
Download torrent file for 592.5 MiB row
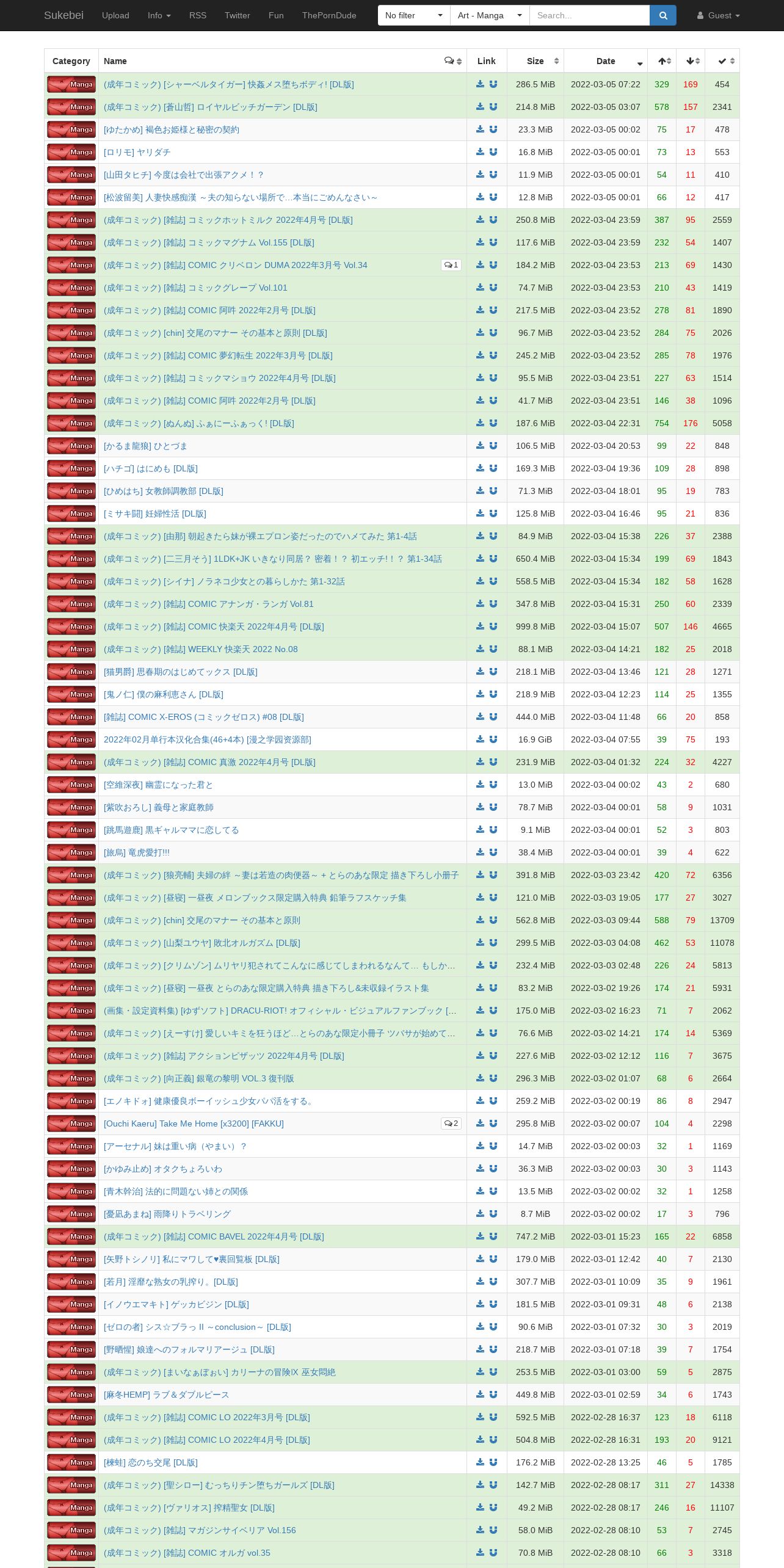coord(480,1417)
